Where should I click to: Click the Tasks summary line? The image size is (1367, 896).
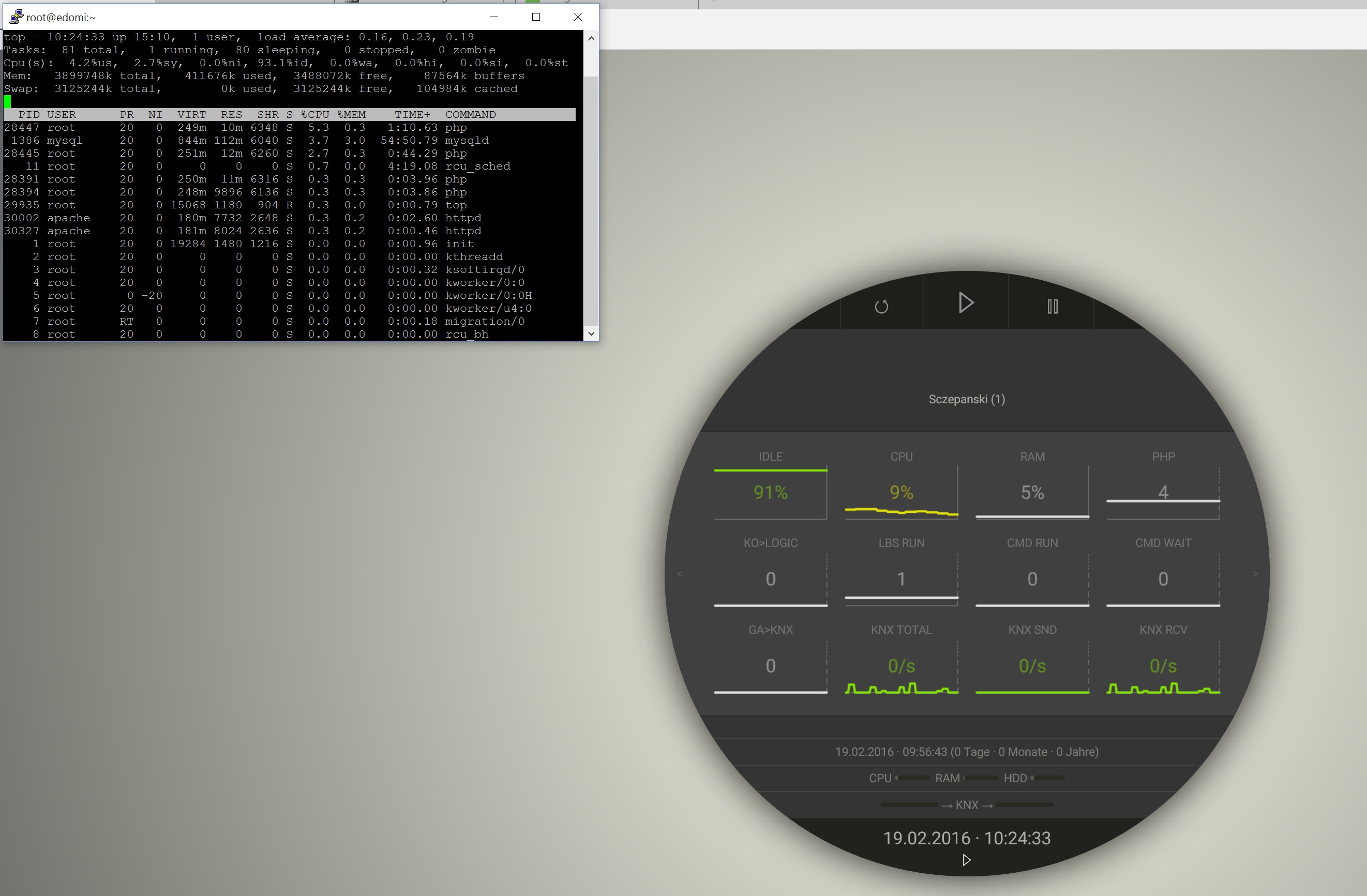point(250,50)
